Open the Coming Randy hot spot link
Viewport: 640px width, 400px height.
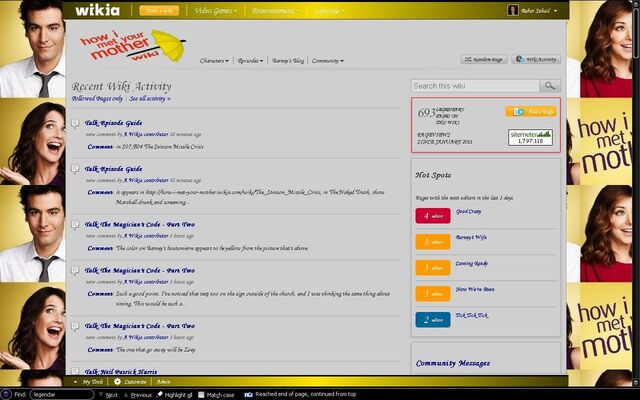point(471,263)
